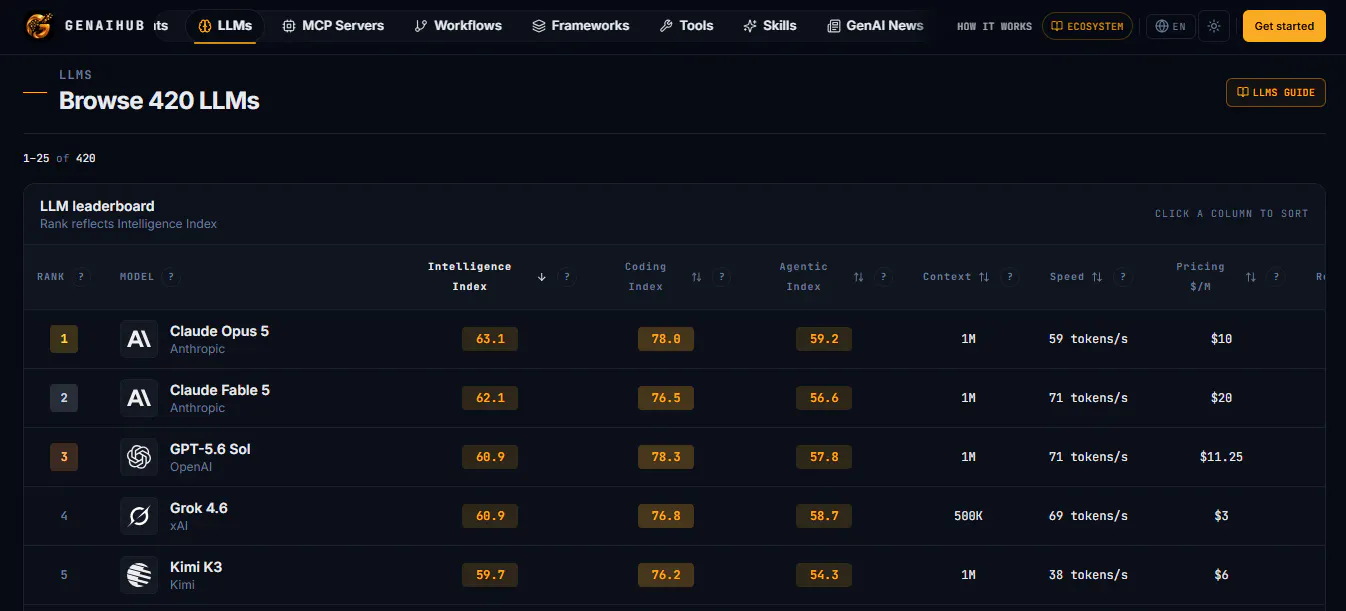Open the Skills tab
The image size is (1346, 611).
tap(770, 26)
